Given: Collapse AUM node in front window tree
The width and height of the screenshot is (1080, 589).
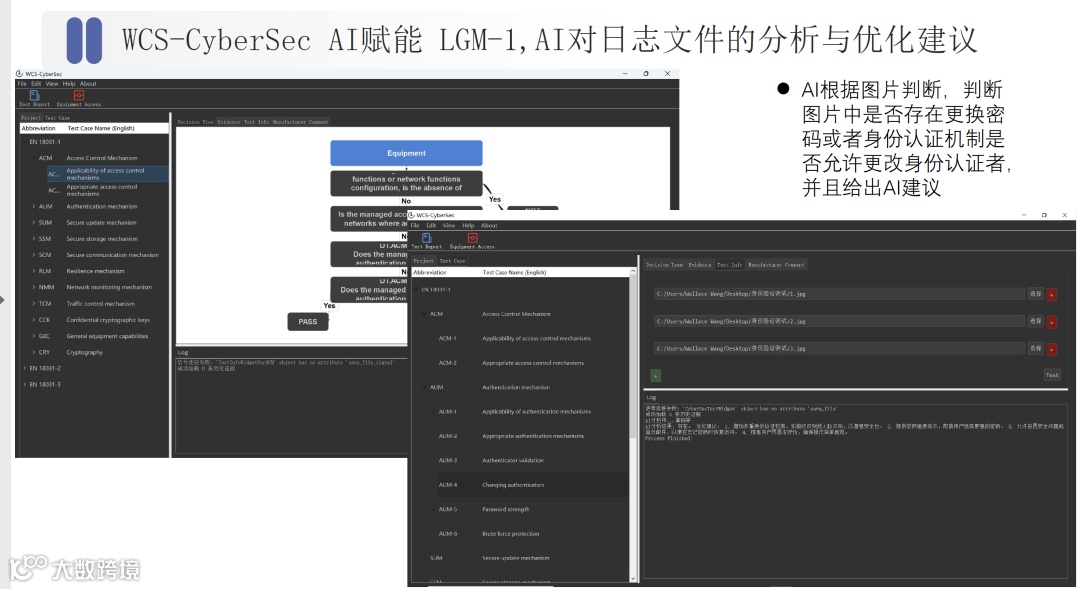Looking at the screenshot, I should [424, 387].
